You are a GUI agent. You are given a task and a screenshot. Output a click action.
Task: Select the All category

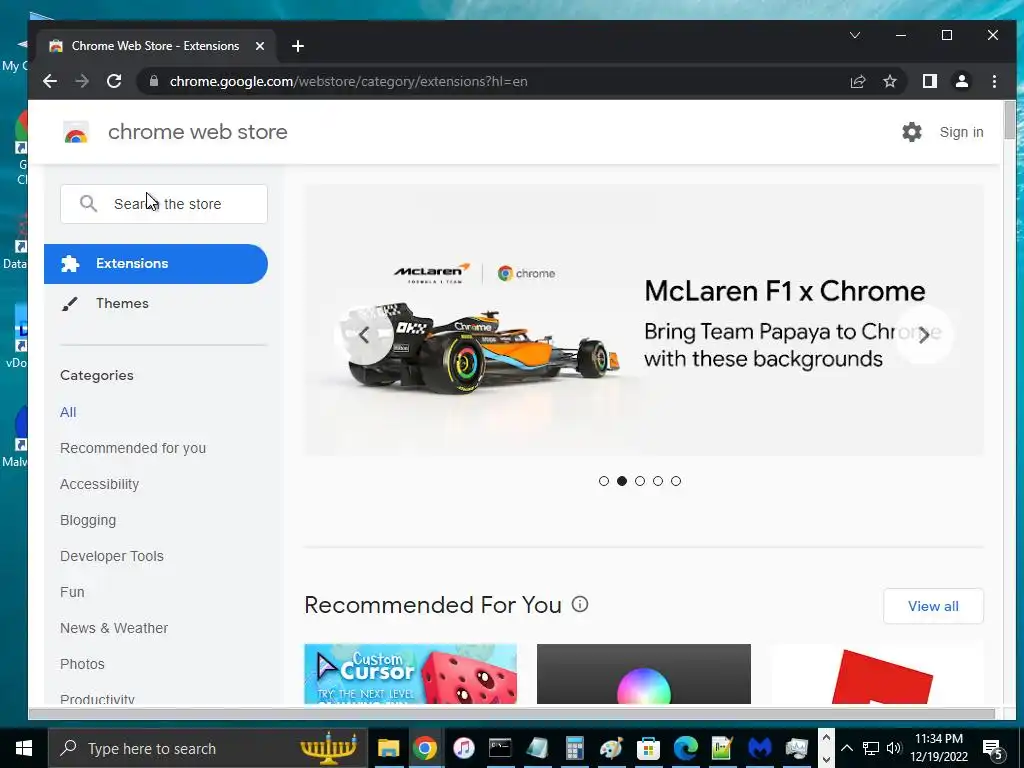click(x=68, y=412)
